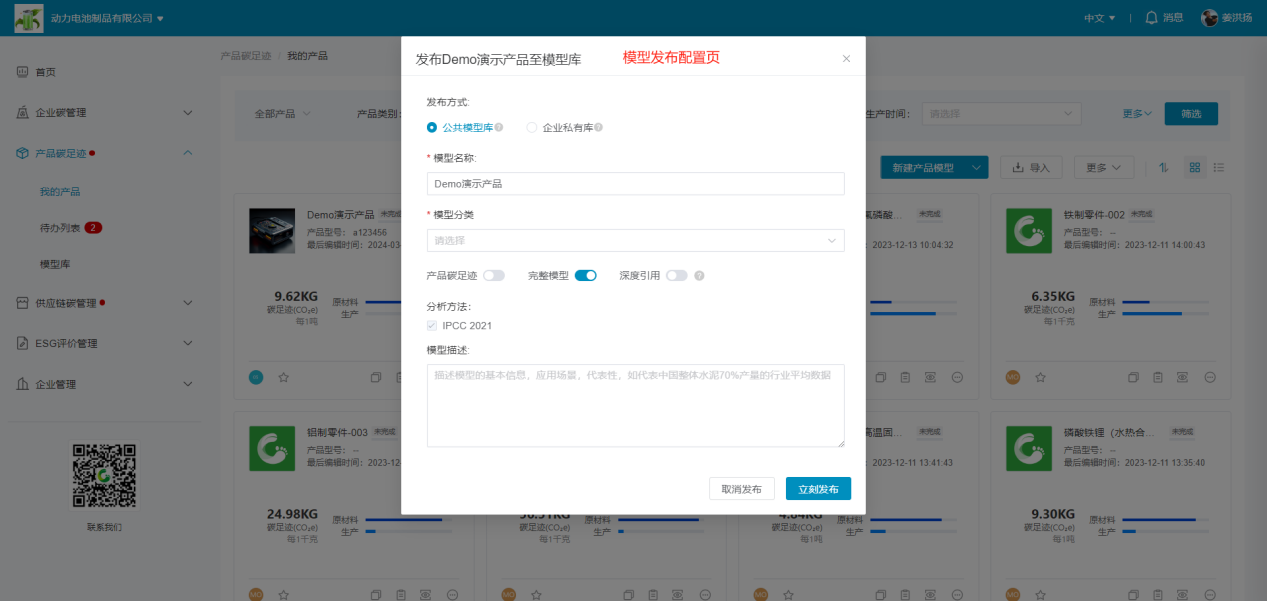Open the 中文 language dropdown
The height and width of the screenshot is (601, 1267).
pos(1099,18)
